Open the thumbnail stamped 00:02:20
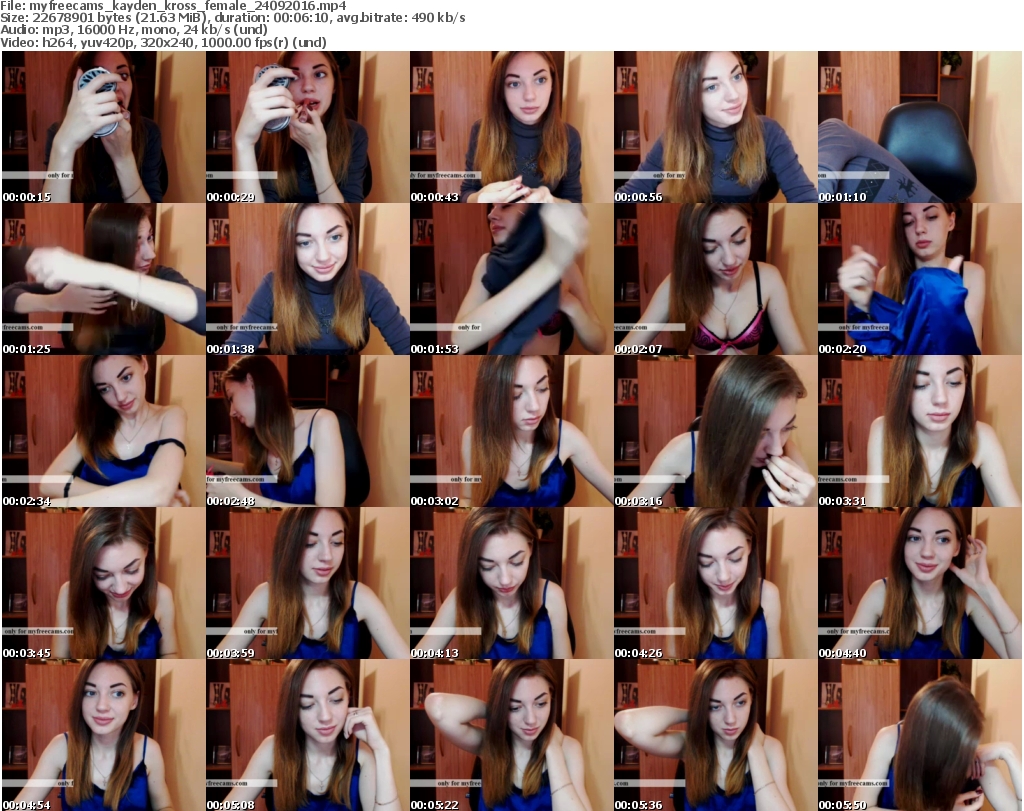 coord(920,279)
